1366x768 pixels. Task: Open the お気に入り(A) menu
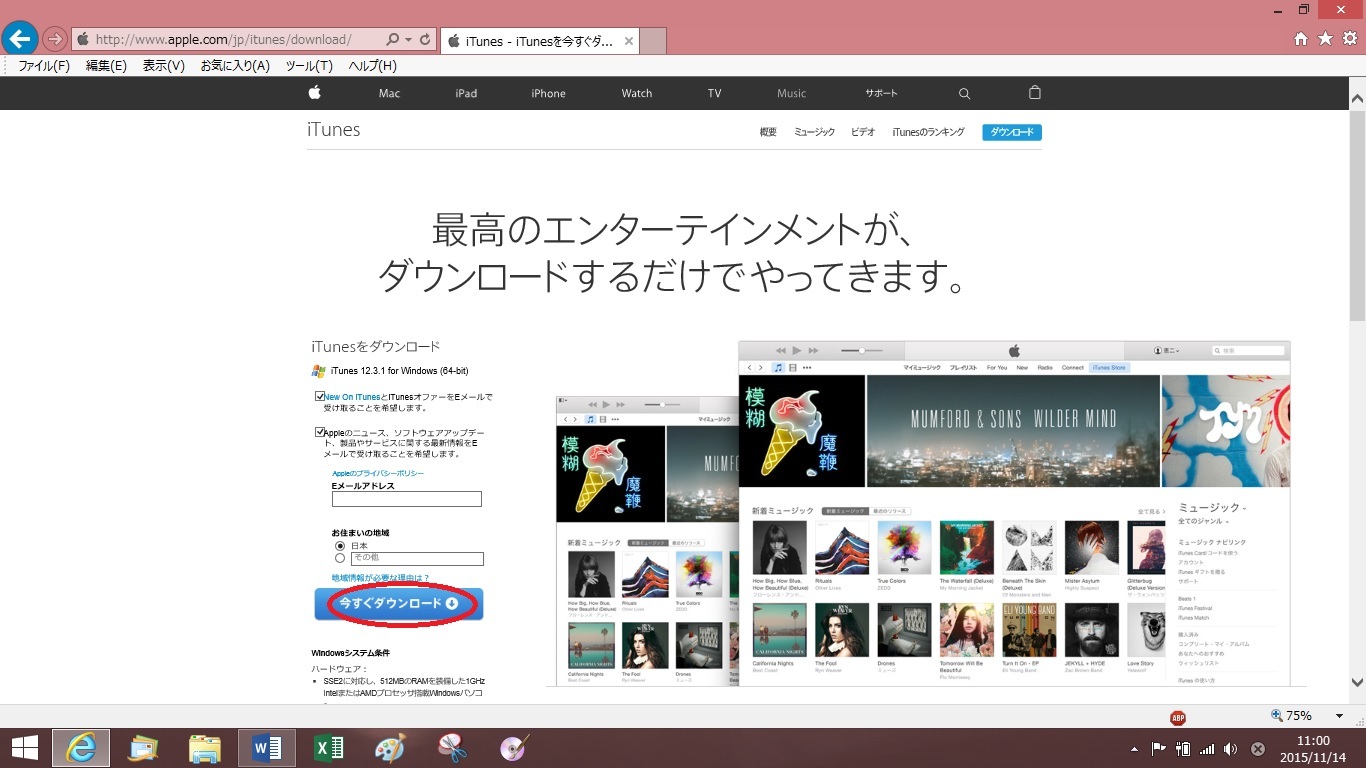pos(235,66)
